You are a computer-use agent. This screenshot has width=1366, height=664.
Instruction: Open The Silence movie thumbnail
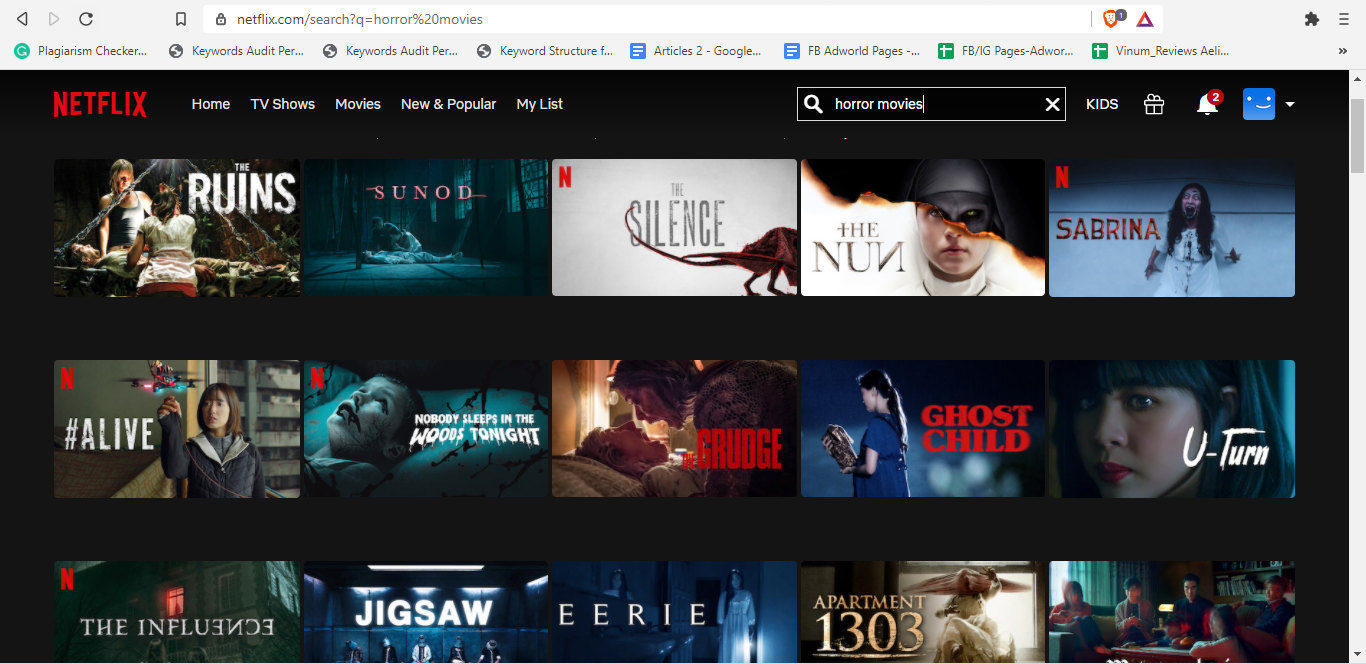click(x=675, y=228)
